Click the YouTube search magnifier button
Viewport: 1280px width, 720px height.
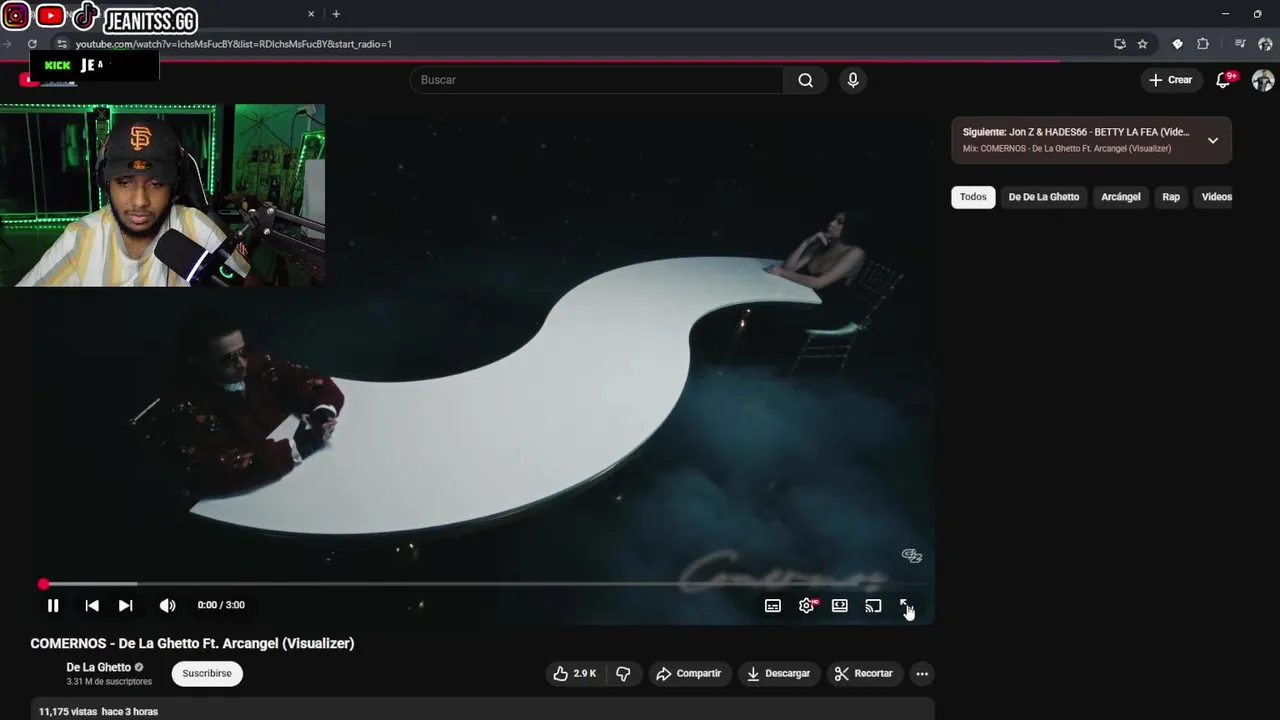click(x=805, y=80)
